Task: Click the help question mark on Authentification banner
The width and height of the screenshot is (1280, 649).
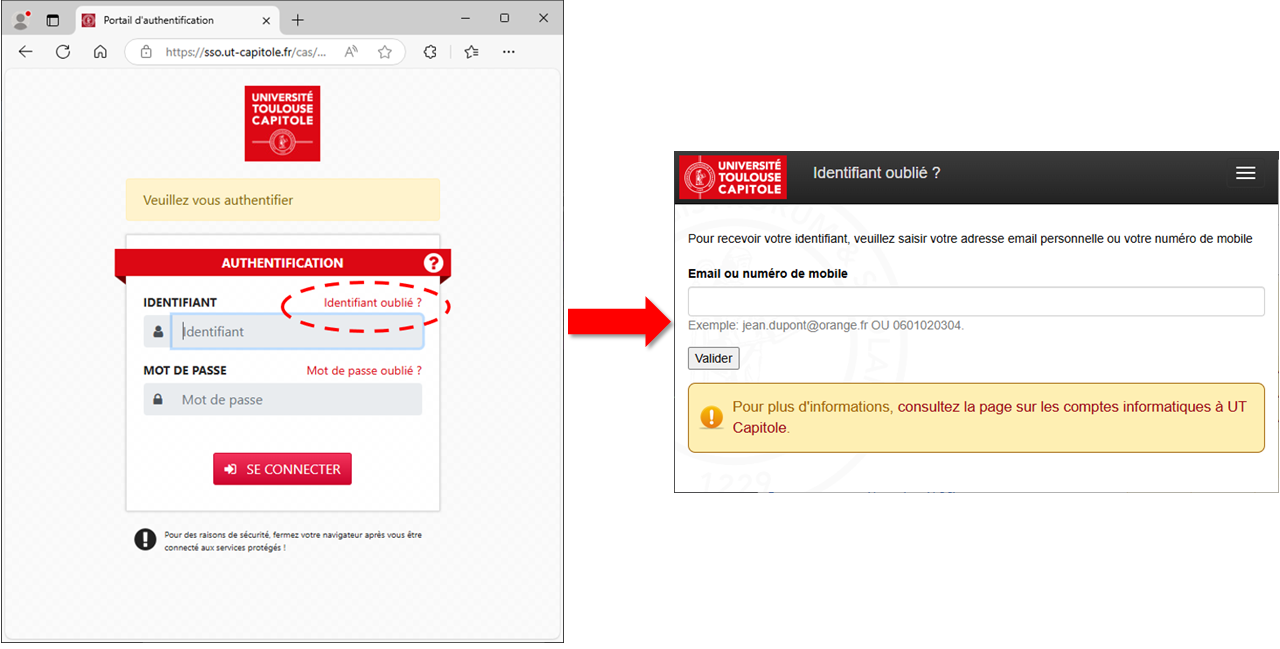Action: tap(433, 263)
